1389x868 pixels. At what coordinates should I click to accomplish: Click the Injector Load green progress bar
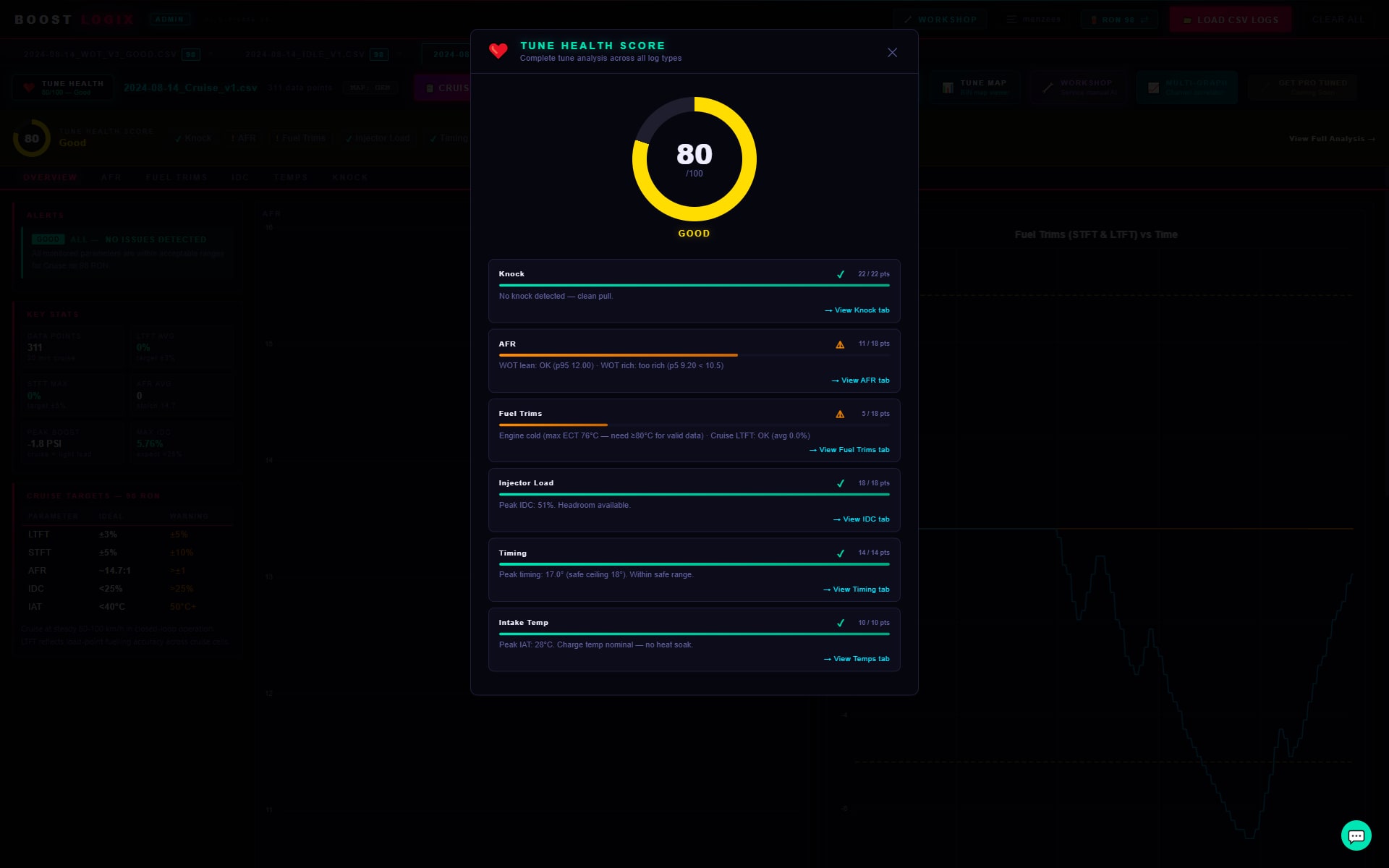tap(694, 495)
